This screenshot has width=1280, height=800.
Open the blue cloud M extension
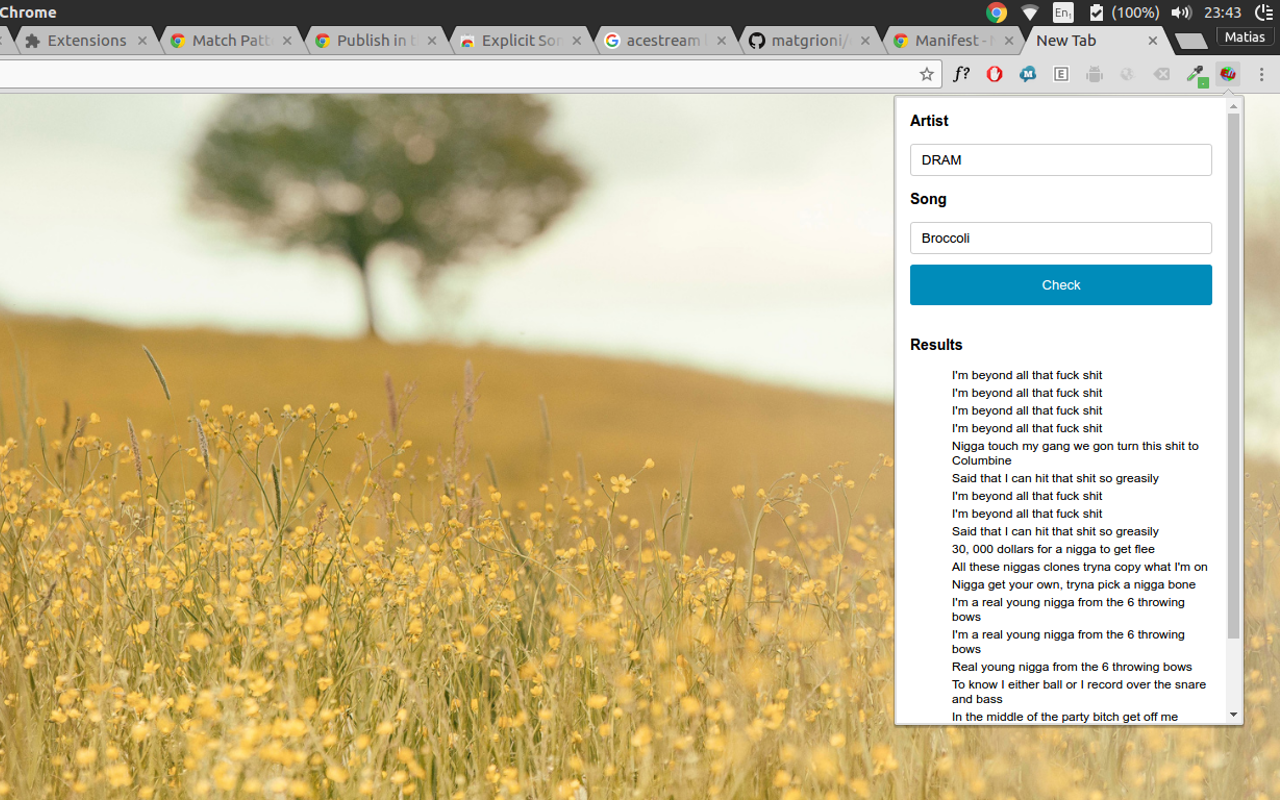tap(1028, 74)
